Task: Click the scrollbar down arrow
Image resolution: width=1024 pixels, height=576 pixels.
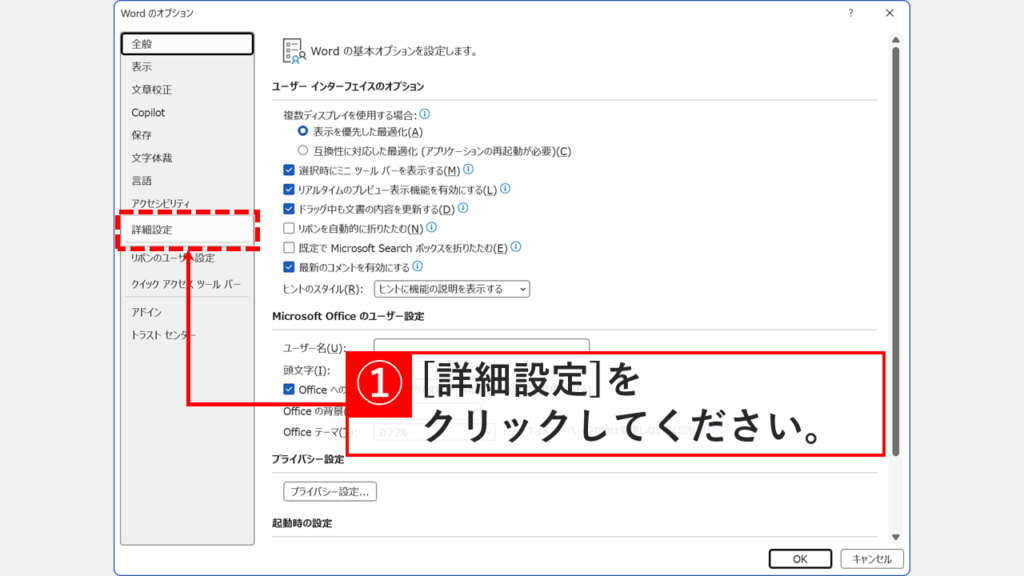Action: point(895,537)
